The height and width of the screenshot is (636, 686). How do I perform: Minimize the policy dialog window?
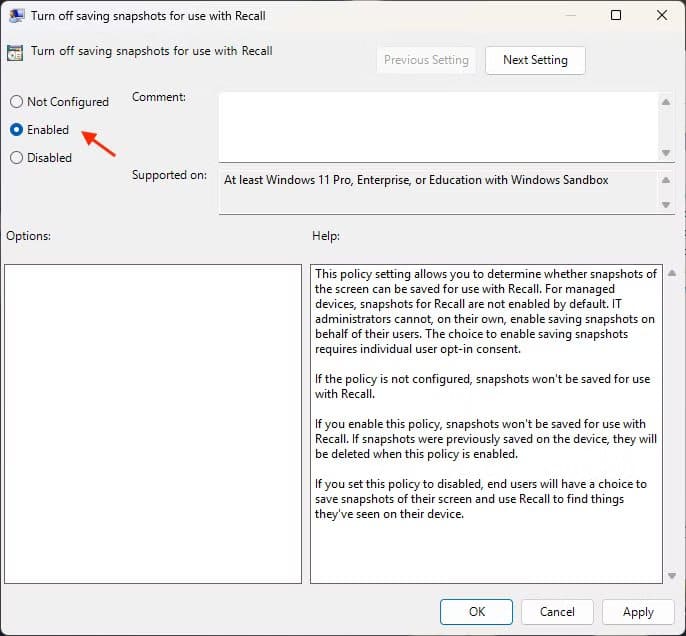coord(570,15)
